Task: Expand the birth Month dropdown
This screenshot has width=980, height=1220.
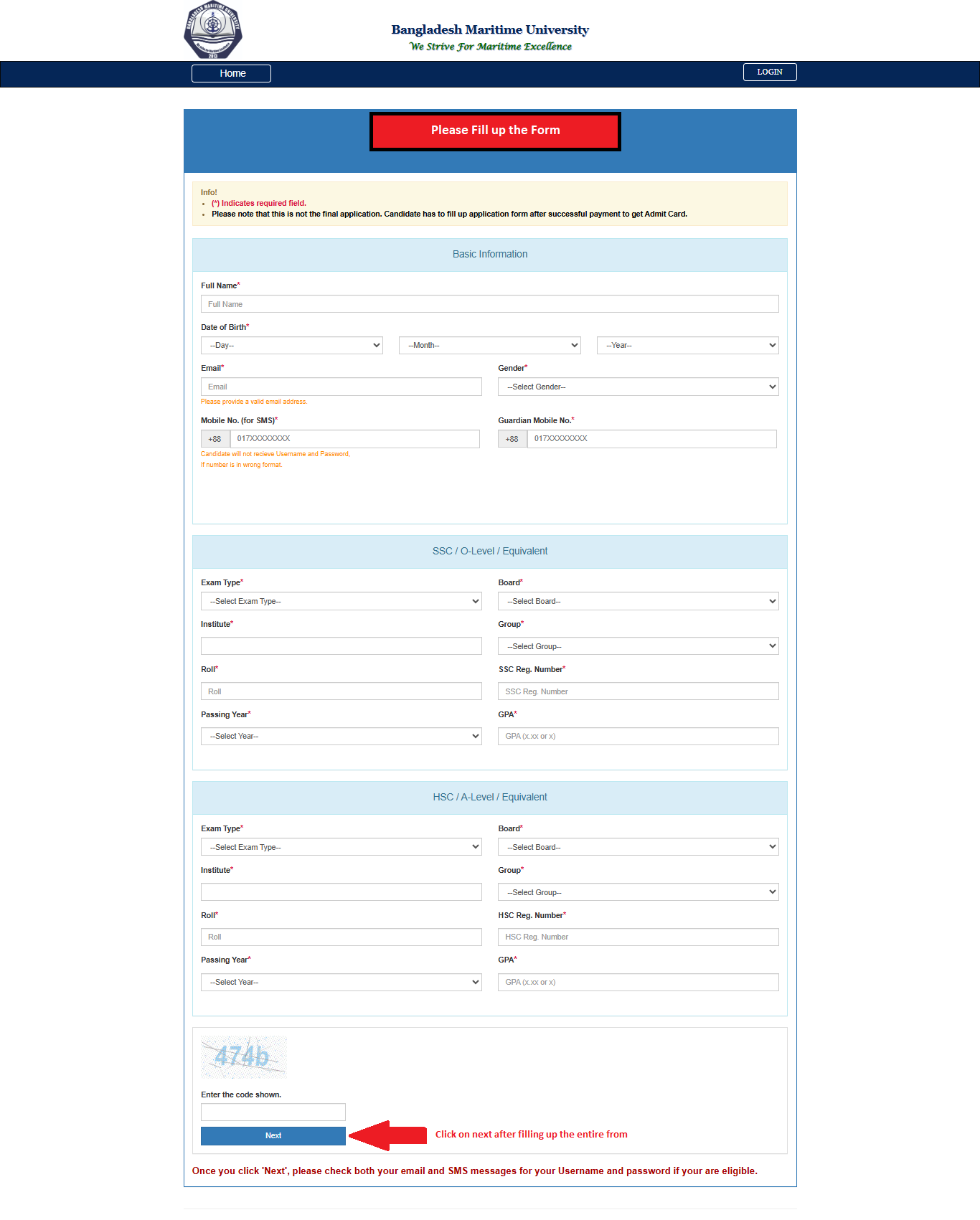Action: coord(489,346)
